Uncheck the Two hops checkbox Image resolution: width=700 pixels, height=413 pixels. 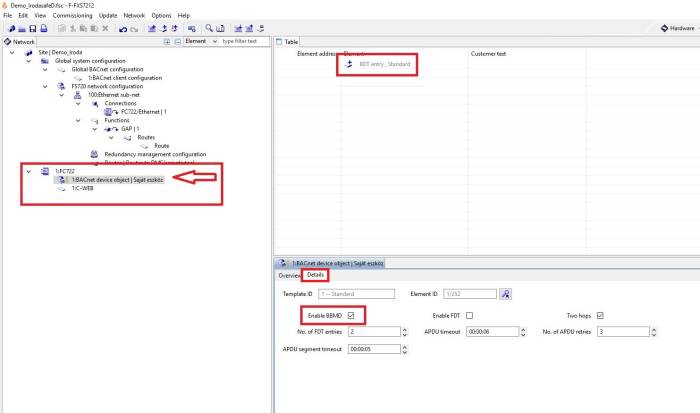pos(599,315)
